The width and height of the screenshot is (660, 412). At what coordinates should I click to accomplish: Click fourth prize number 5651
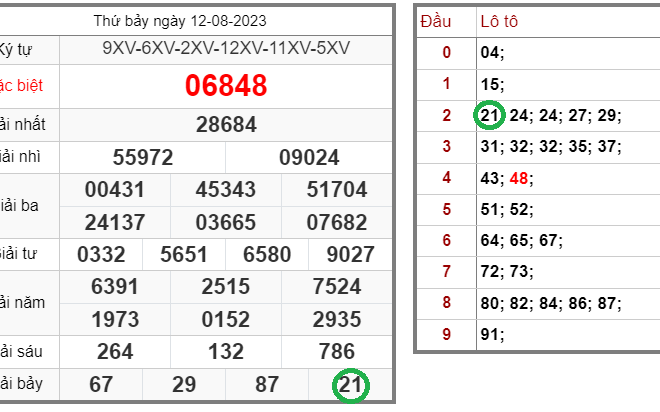click(185, 254)
